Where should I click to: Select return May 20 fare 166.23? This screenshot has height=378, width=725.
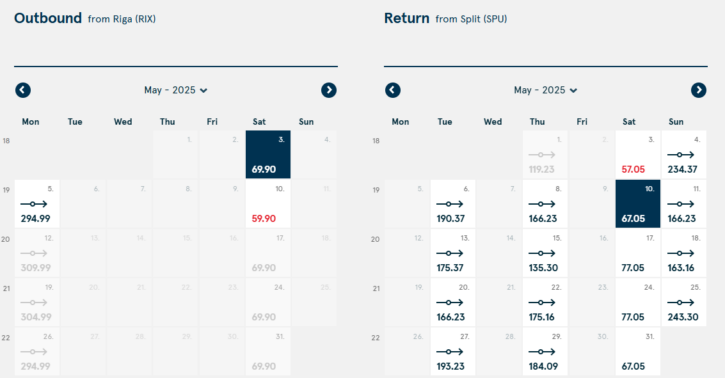(453, 302)
